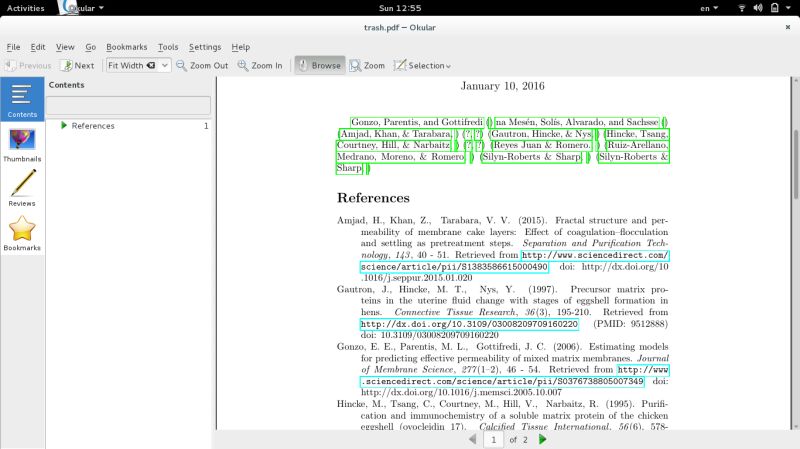Follow the Reyes Juan & Romero citation
Screen dimensions: 800x449
(541, 145)
